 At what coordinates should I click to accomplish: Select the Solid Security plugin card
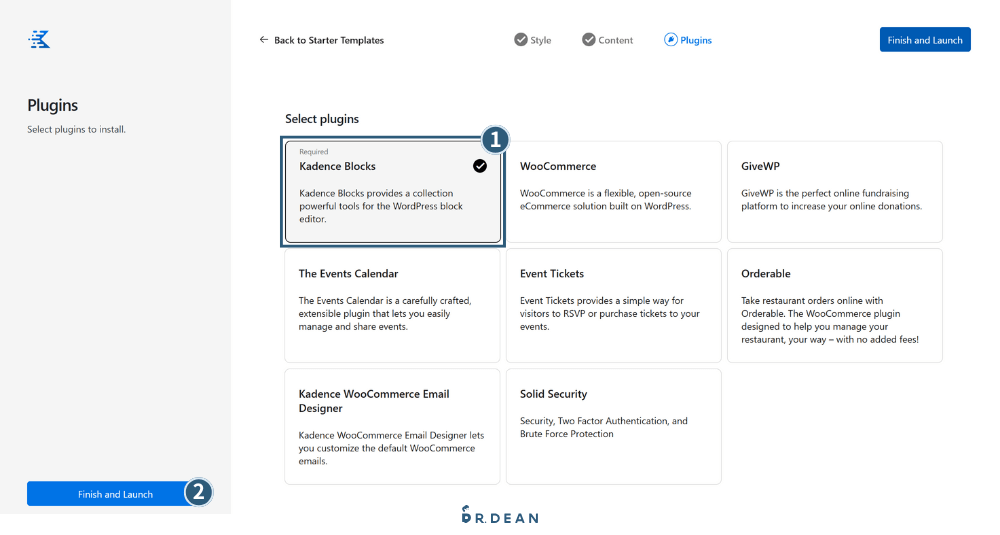pyautogui.click(x=614, y=427)
